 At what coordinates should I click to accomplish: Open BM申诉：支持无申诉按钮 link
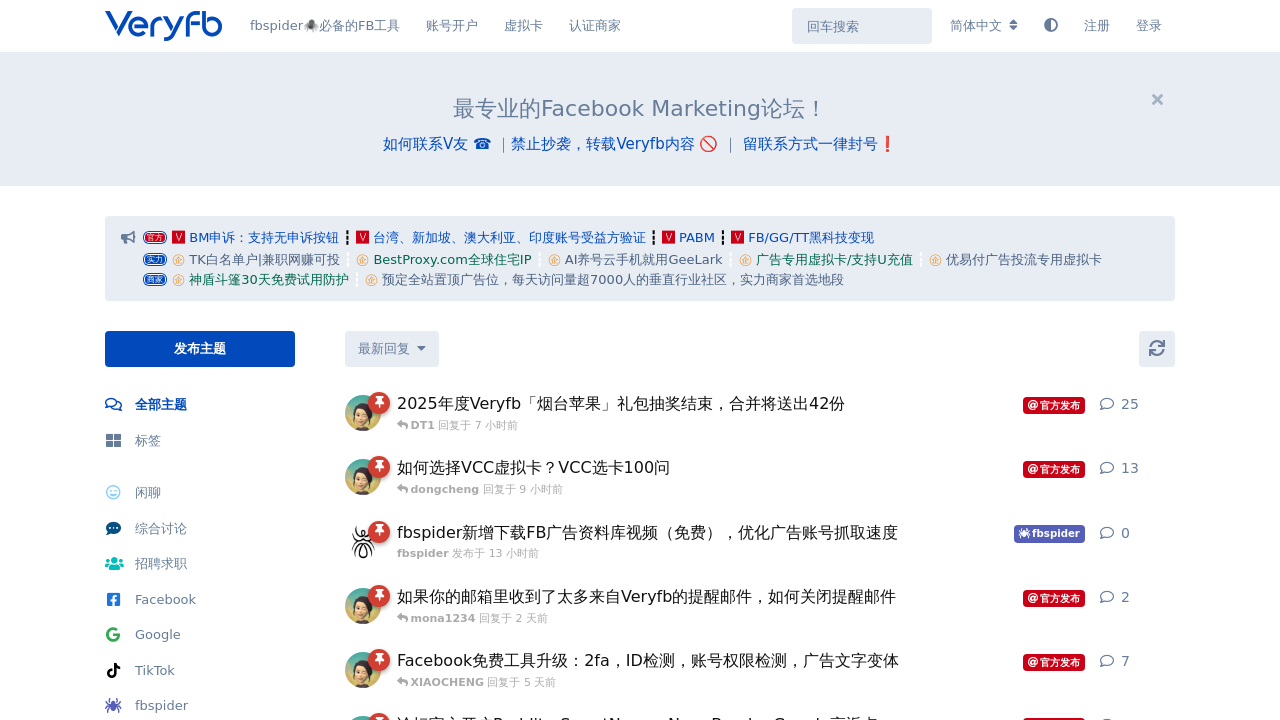tap(264, 238)
